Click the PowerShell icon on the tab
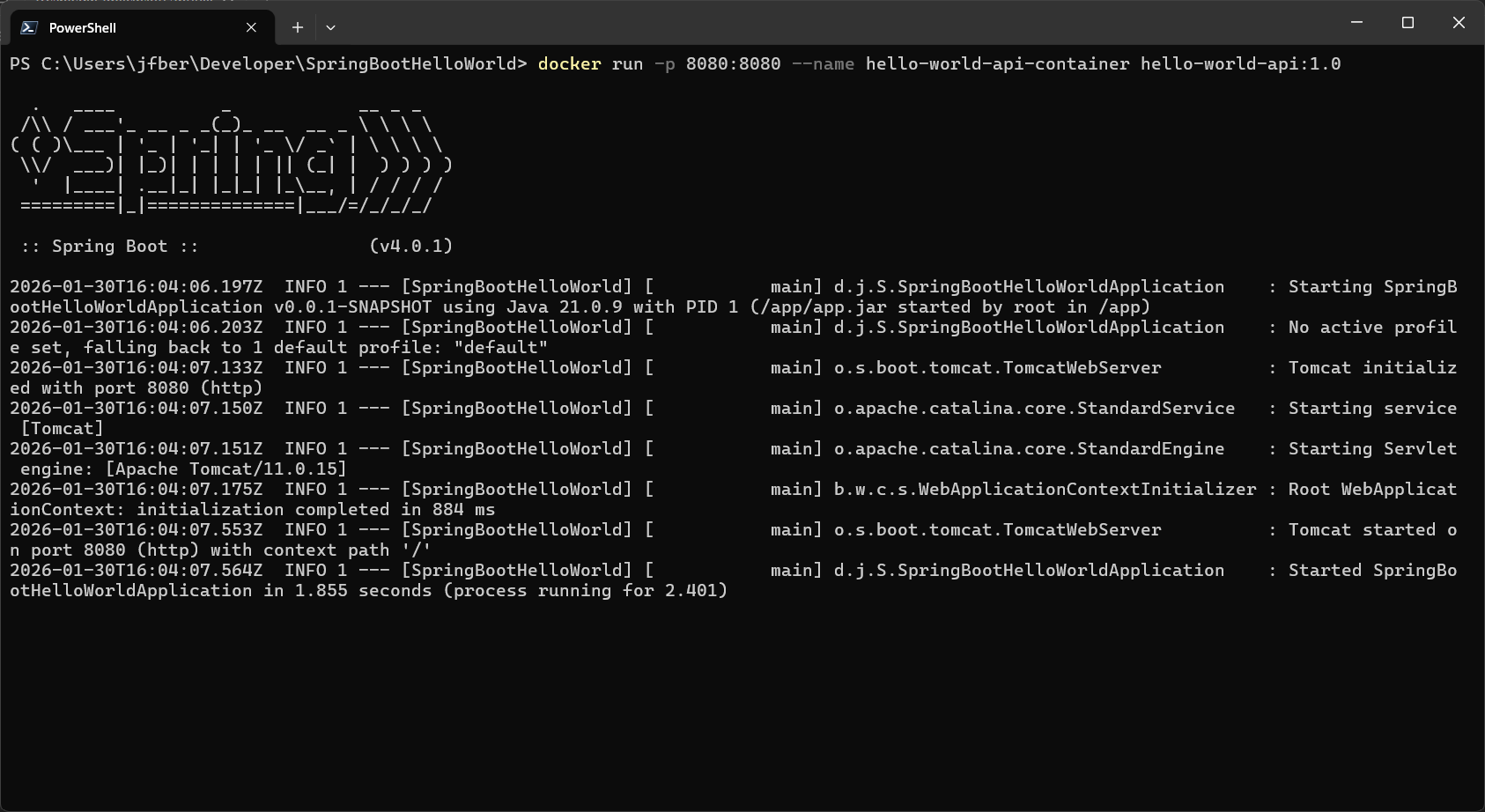The height and width of the screenshot is (812, 1485). 29,27
